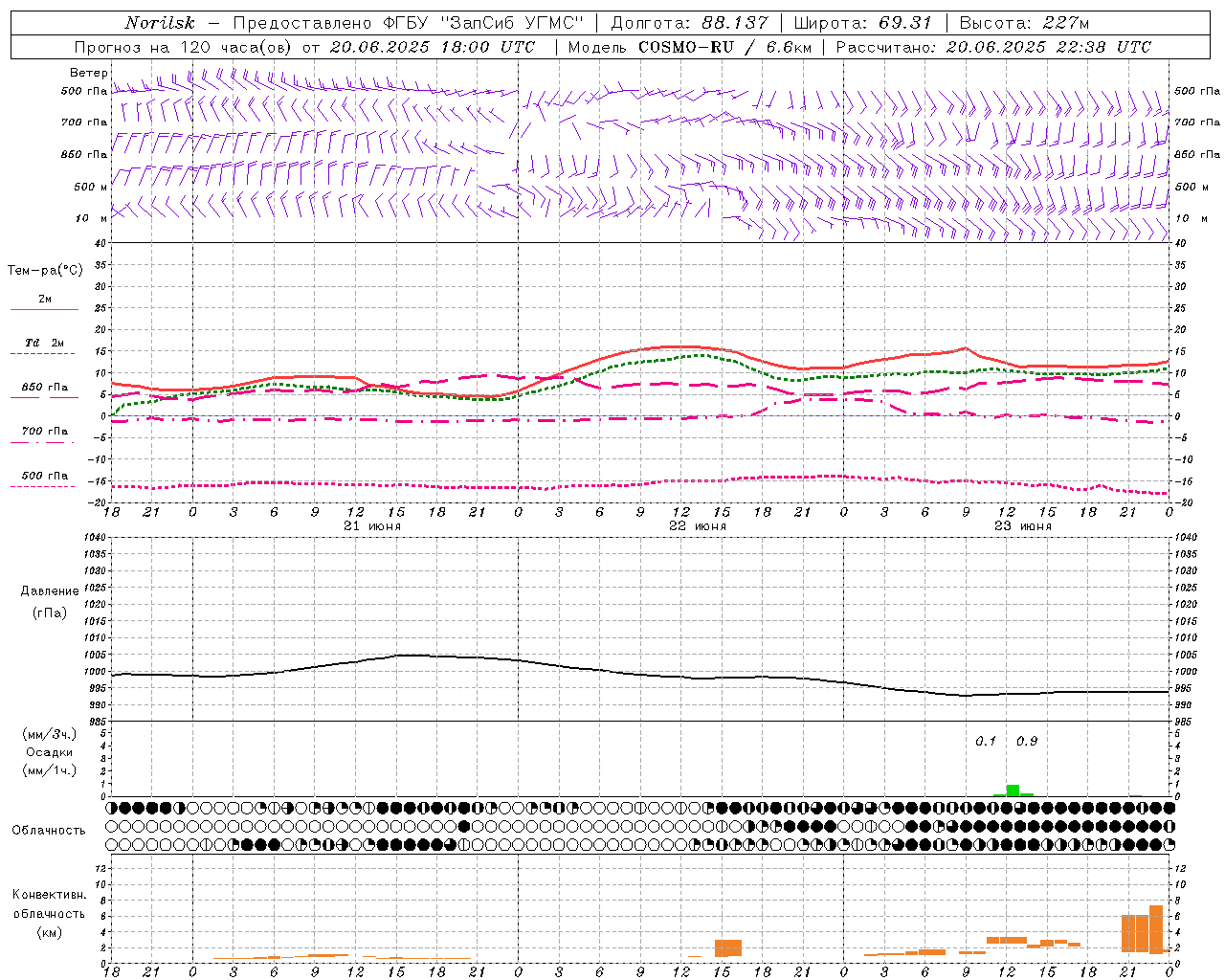1225x980 pixels.
Task: Click the "Долгота: 88.137" longitude value
Action: pyautogui.click(x=689, y=23)
